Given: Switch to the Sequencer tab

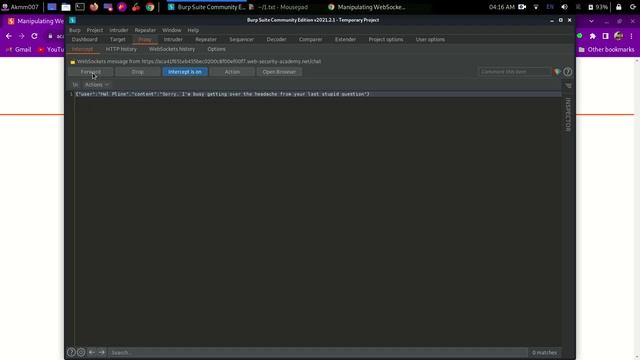Looking at the screenshot, I should tap(241, 40).
